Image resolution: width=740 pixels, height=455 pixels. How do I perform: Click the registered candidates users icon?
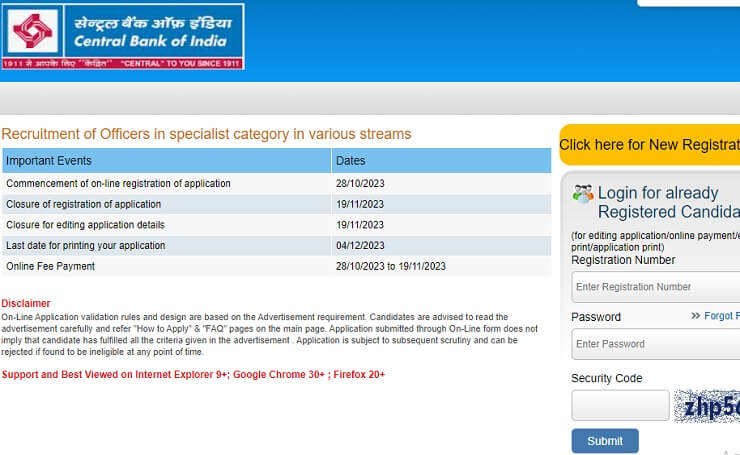click(583, 194)
